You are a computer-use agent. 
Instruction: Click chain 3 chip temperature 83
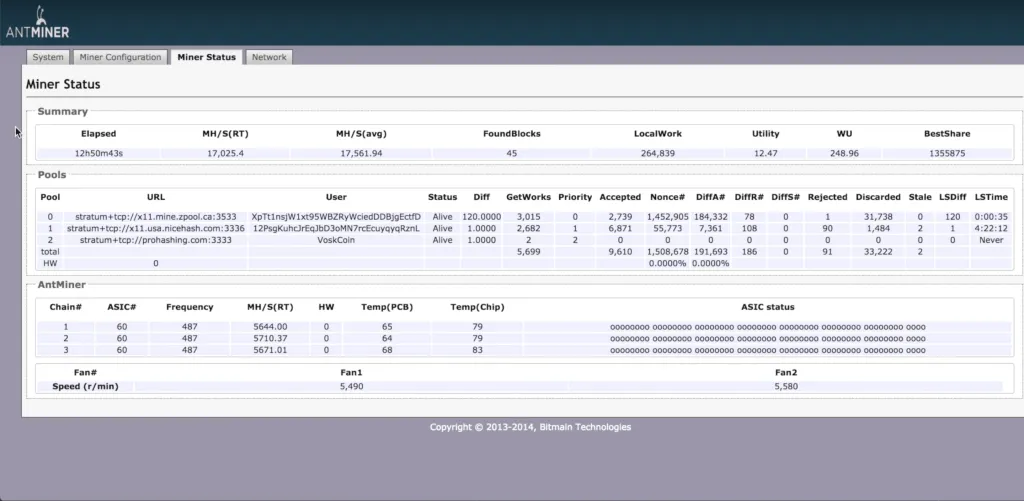(x=477, y=350)
